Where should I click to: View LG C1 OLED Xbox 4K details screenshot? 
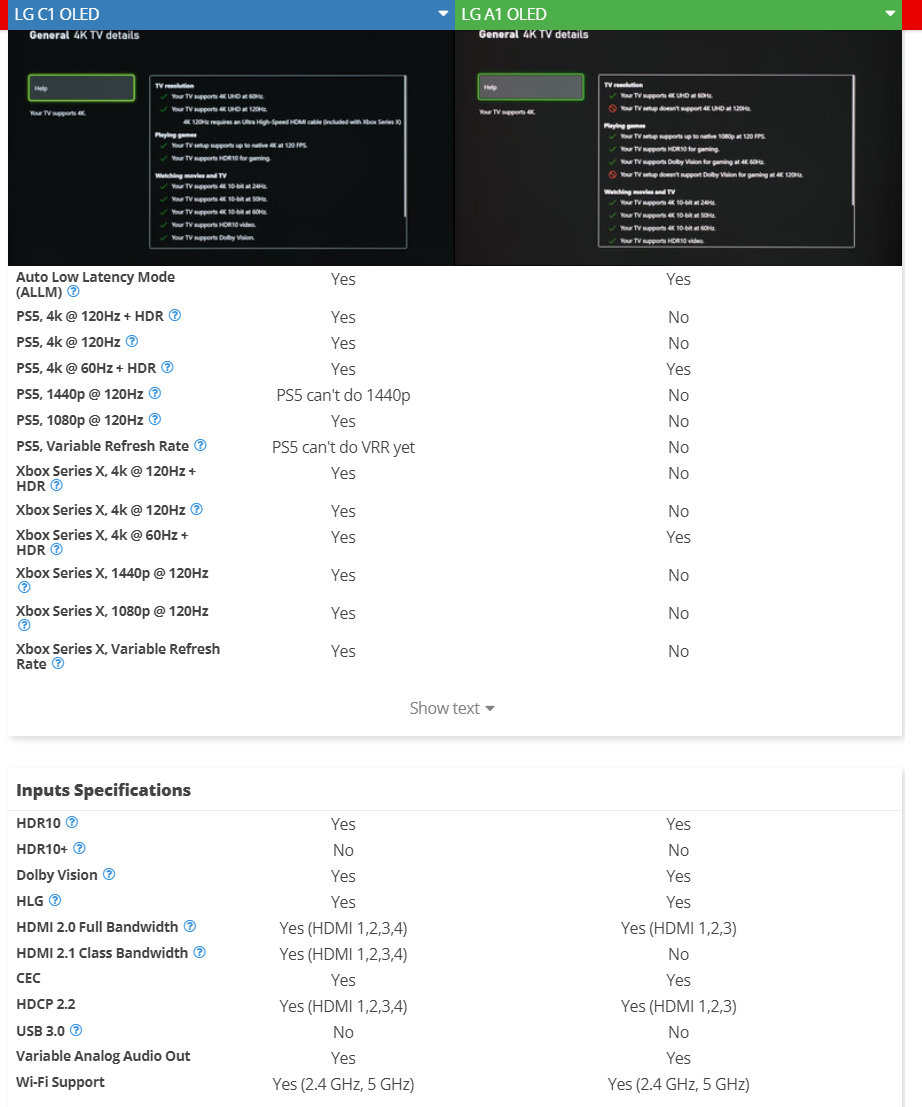tap(231, 148)
